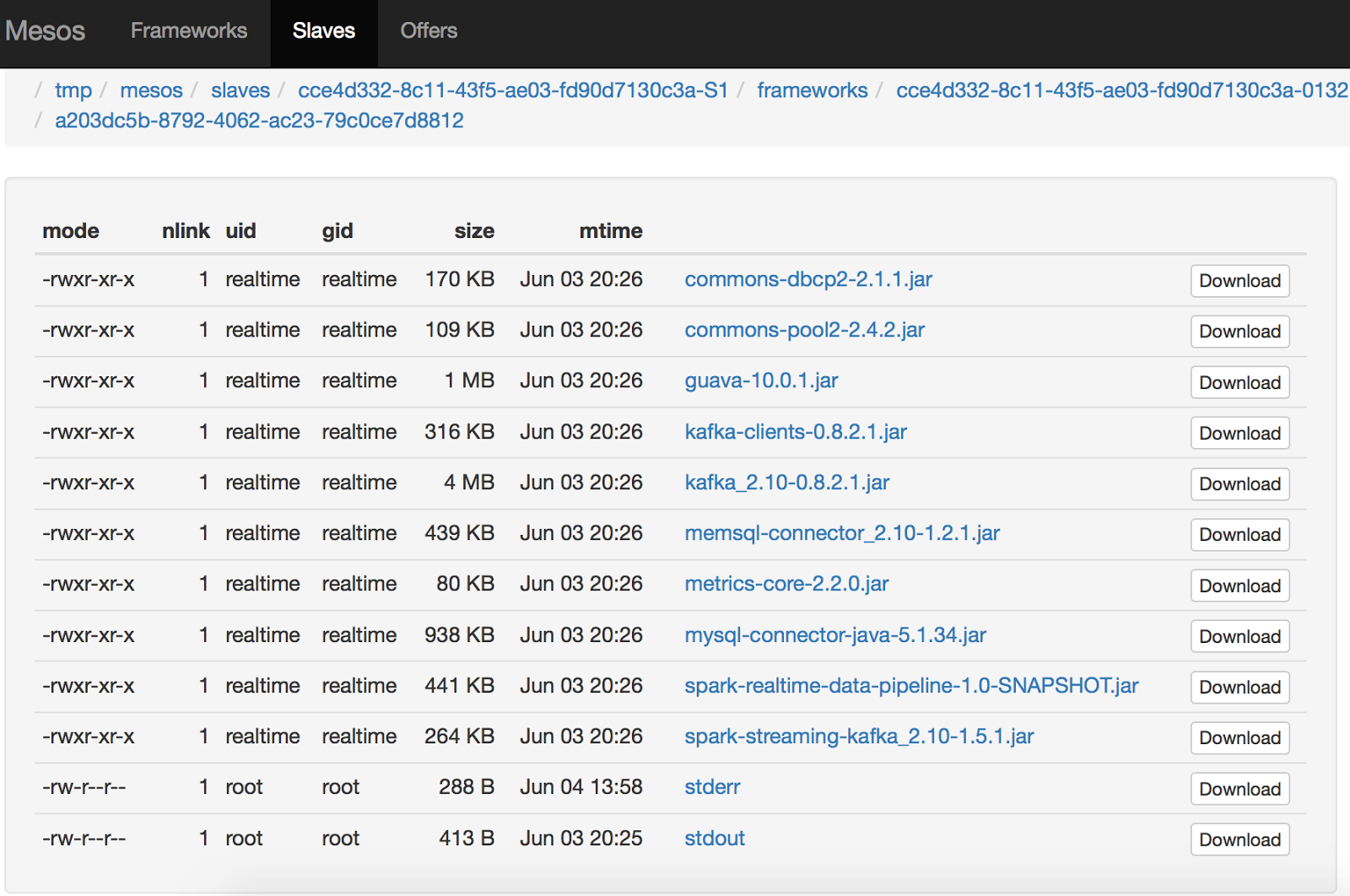The height and width of the screenshot is (896, 1350).
Task: Go to the slaves breadcrumb link
Action: [240, 90]
